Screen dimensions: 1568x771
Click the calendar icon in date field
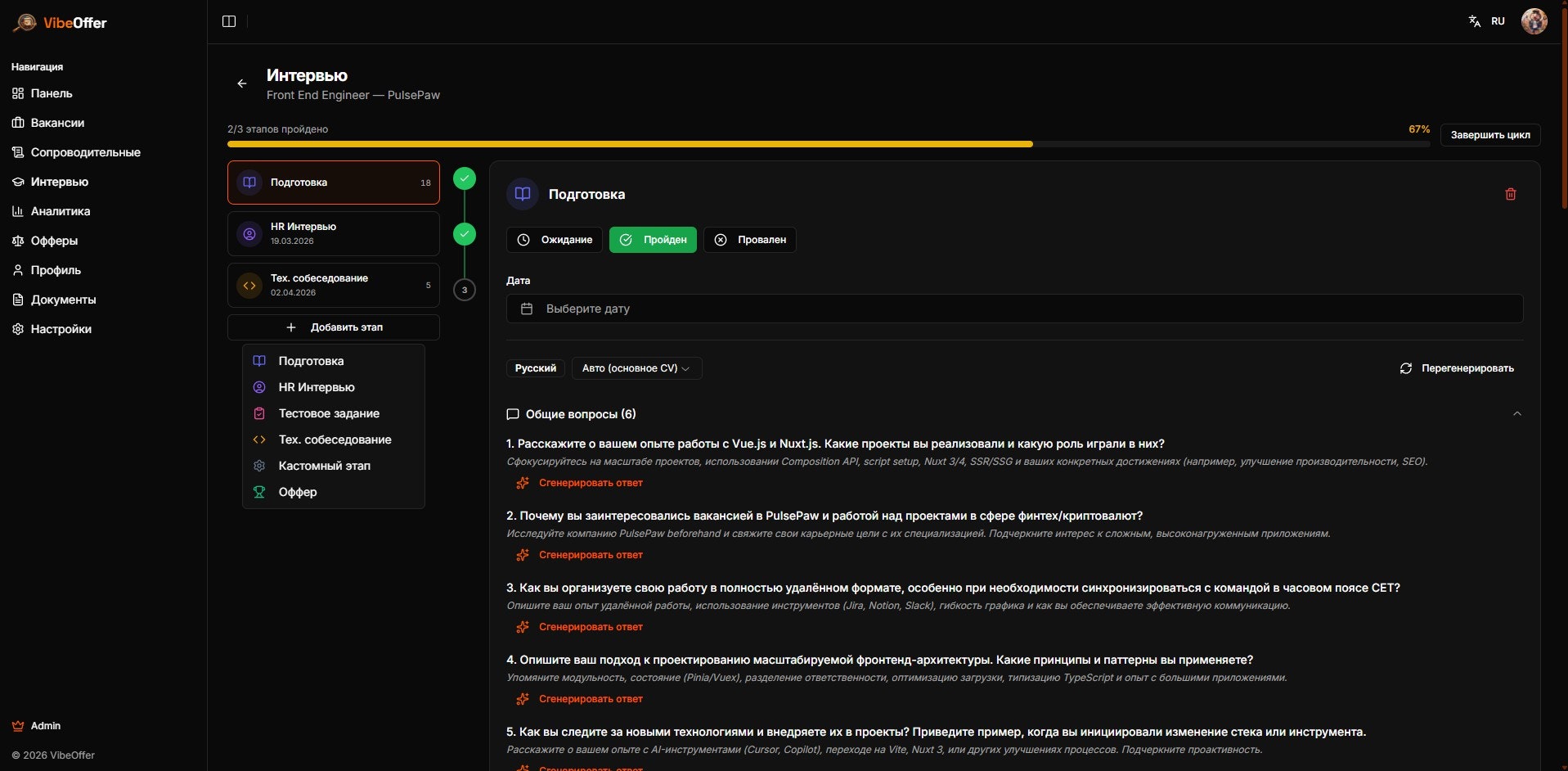pyautogui.click(x=527, y=309)
